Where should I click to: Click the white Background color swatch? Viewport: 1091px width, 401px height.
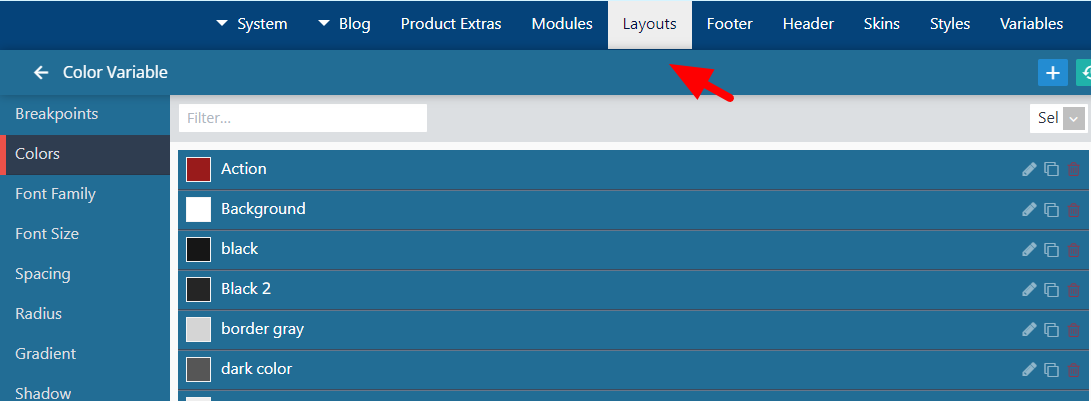coord(198,210)
